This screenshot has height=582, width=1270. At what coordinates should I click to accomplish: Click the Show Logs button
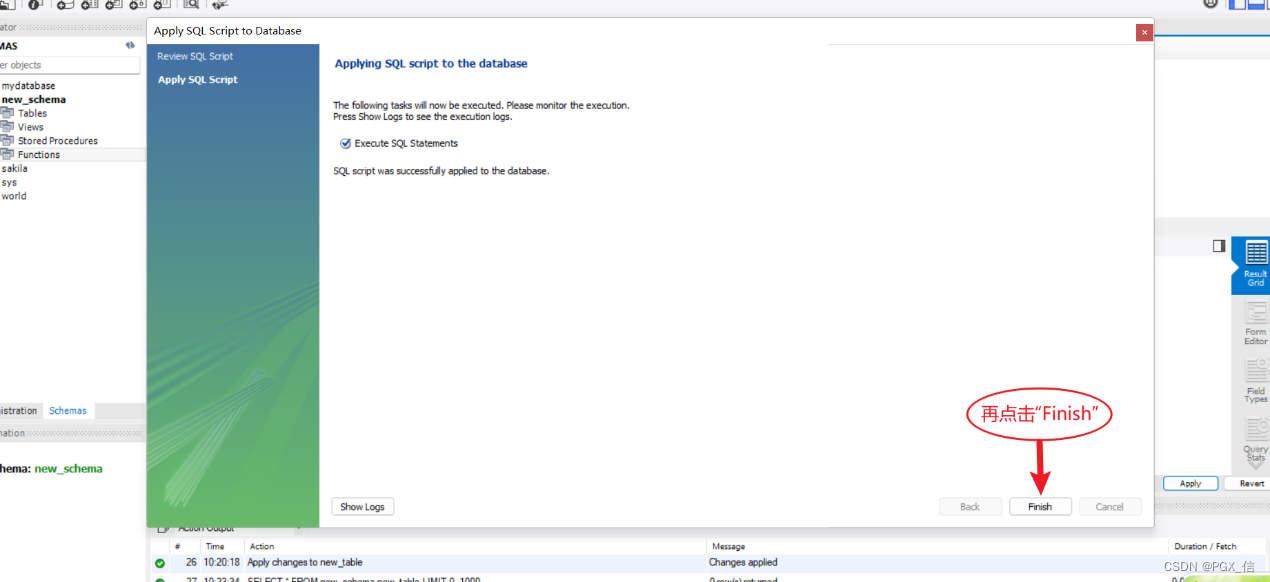pos(362,507)
